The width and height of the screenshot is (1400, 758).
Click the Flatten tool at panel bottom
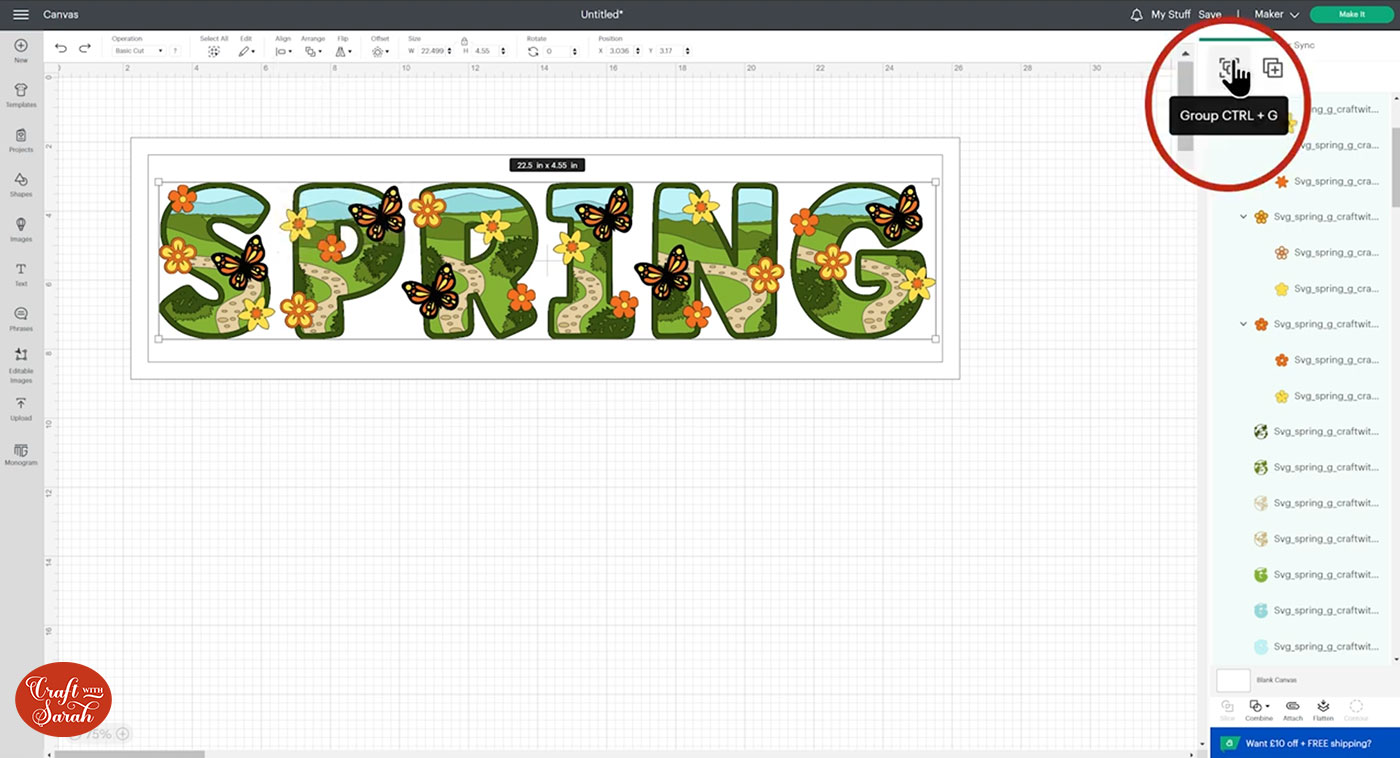pyautogui.click(x=1323, y=710)
